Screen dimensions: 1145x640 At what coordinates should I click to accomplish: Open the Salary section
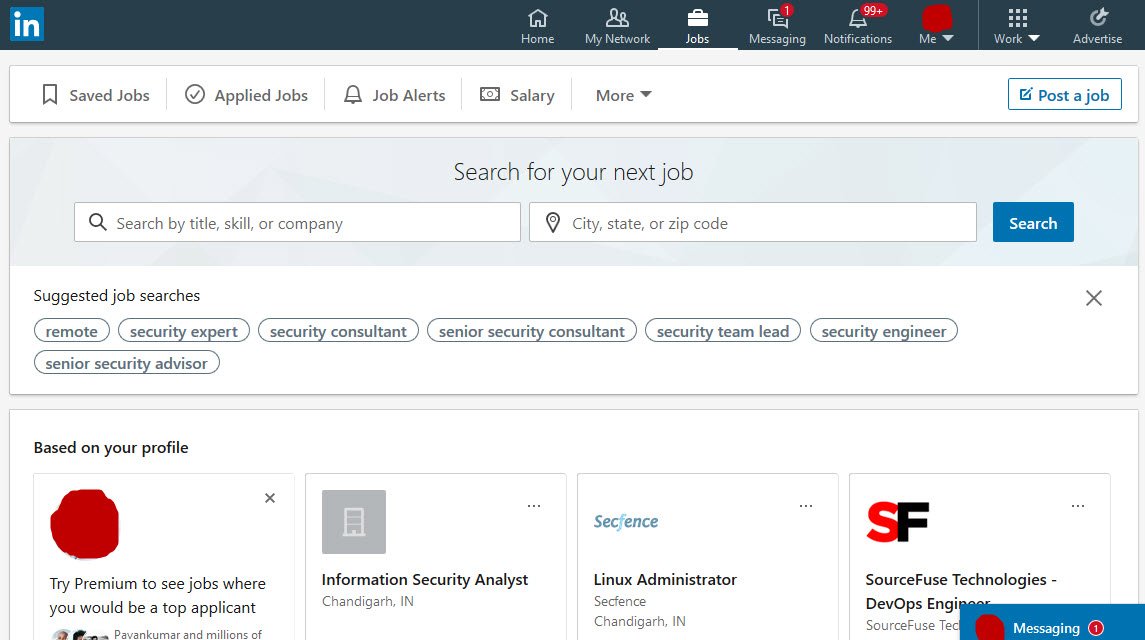tap(517, 95)
